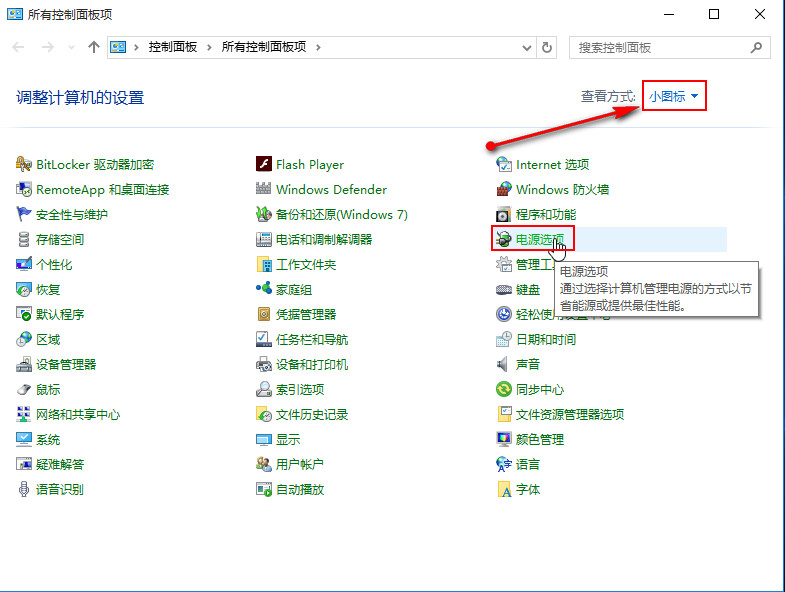Go up one folder level
This screenshot has height=592, width=785.
tap(94, 47)
